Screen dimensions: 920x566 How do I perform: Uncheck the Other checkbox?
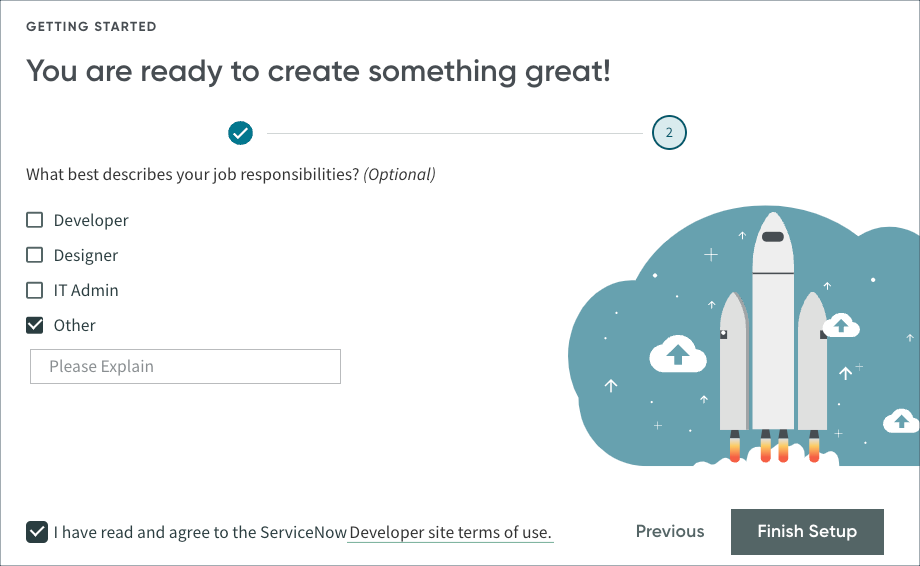[35, 325]
